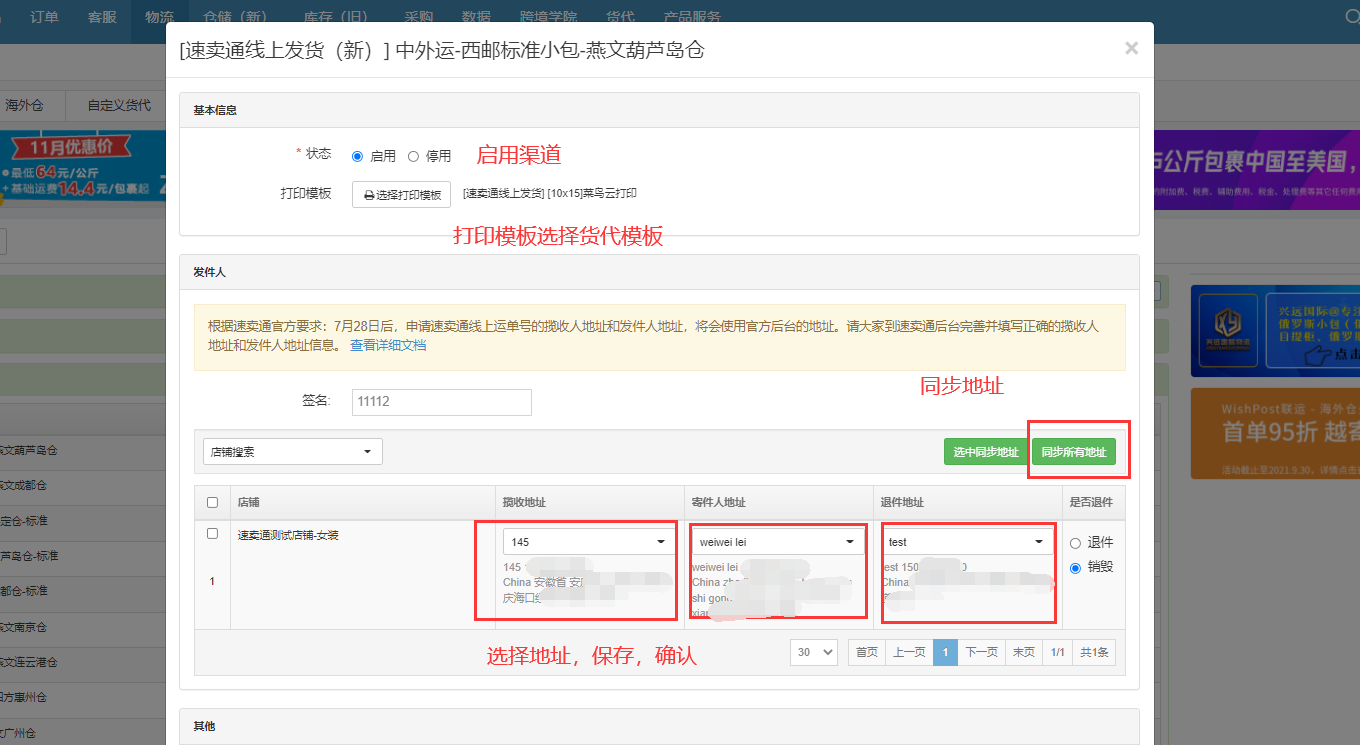Click the 同步所有地址 button
The height and width of the screenshot is (745, 1360).
(1073, 452)
